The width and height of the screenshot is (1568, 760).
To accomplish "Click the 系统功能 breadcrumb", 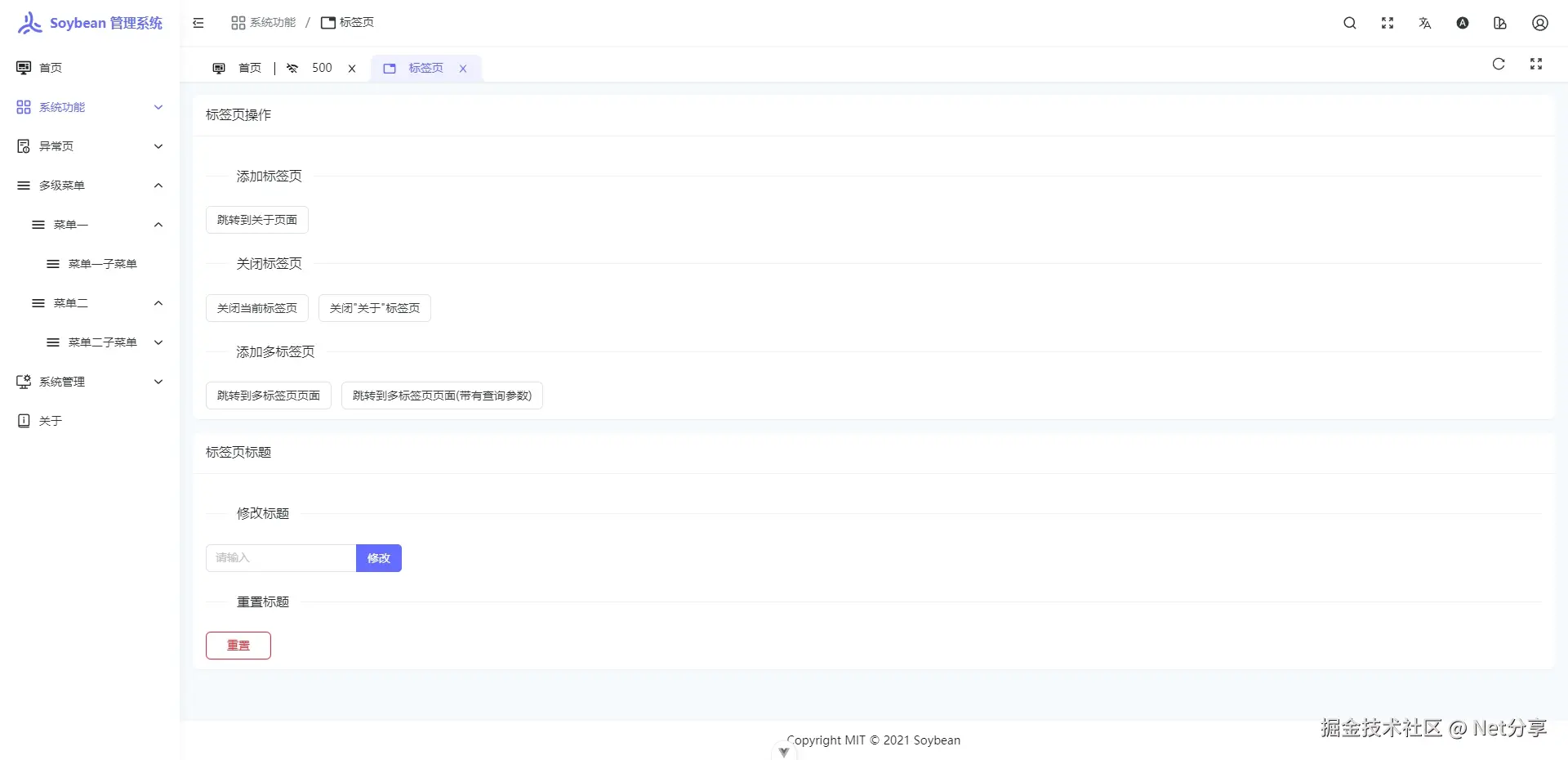I will click(263, 23).
